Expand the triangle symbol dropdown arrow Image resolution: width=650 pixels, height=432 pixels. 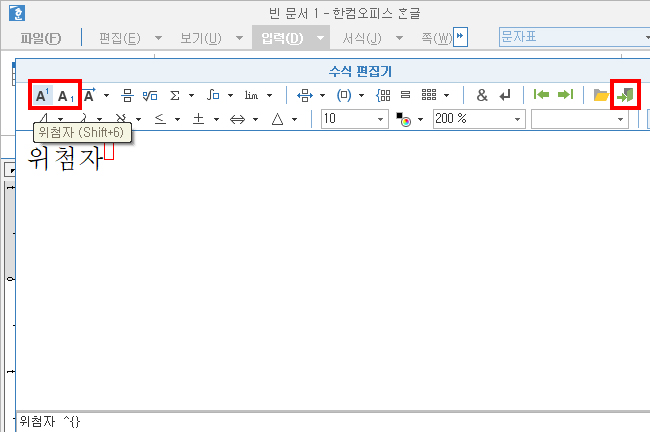[x=294, y=120]
